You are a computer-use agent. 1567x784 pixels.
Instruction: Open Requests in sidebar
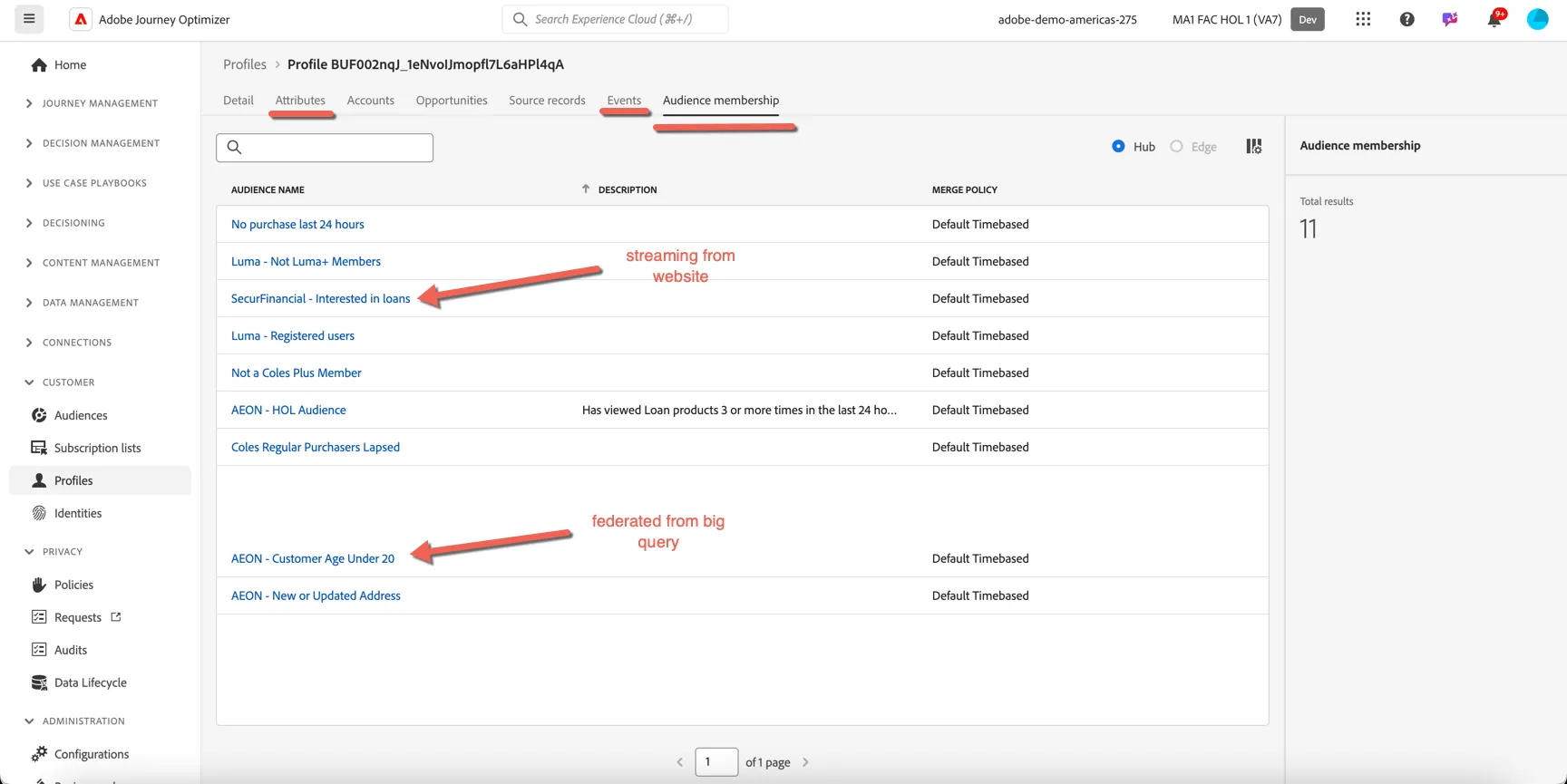(76, 617)
